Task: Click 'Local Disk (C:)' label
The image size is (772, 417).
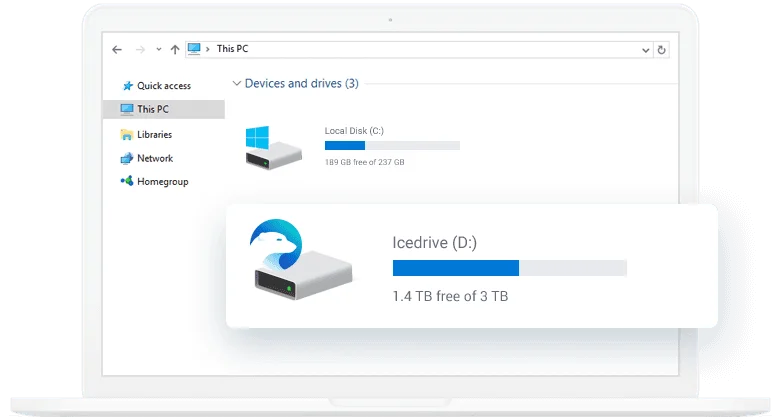Action: 354,130
